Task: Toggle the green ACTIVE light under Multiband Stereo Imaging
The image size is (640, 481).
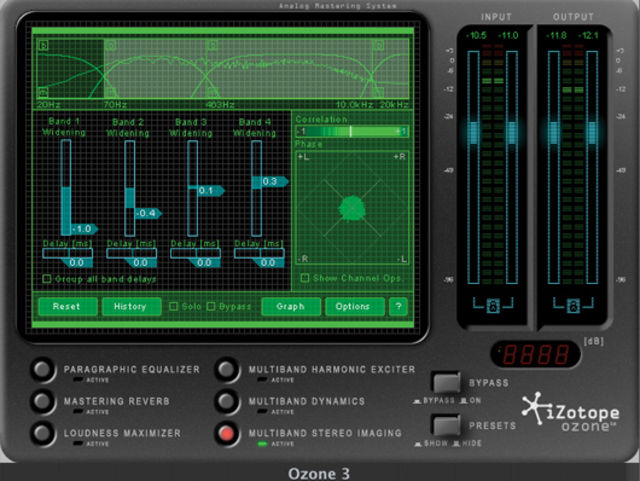Action: (262, 443)
